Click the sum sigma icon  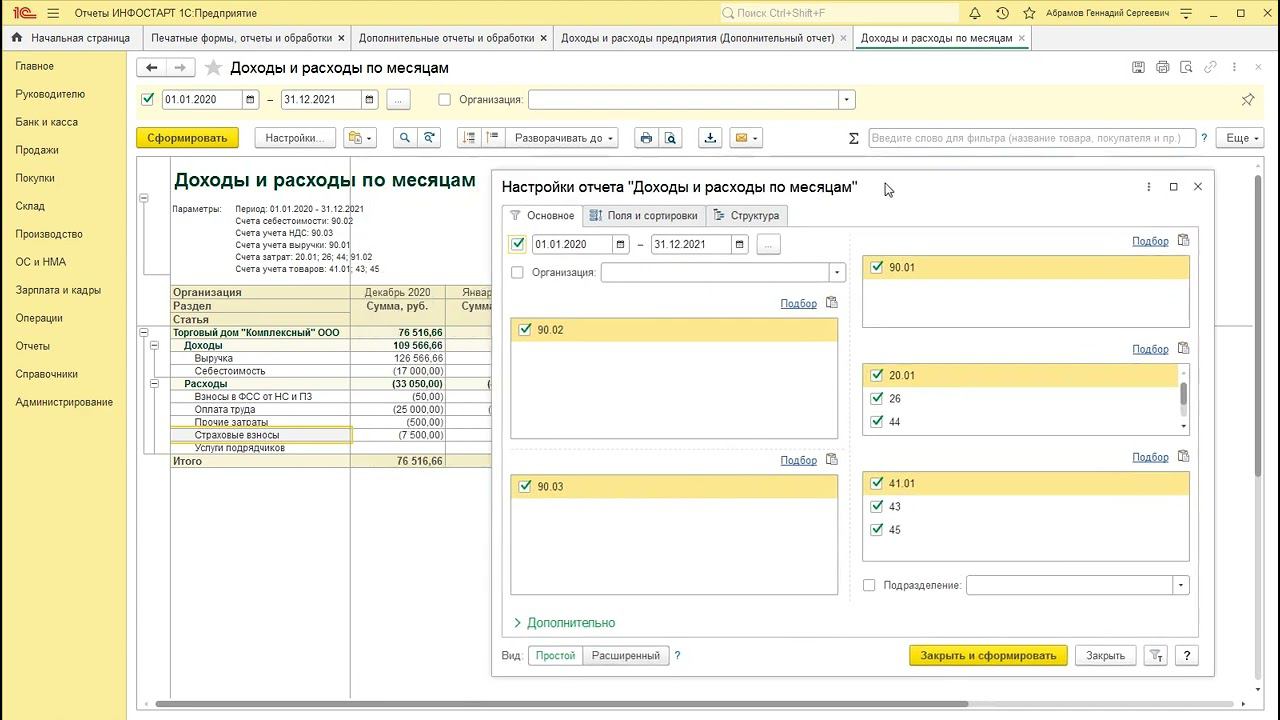coord(853,138)
